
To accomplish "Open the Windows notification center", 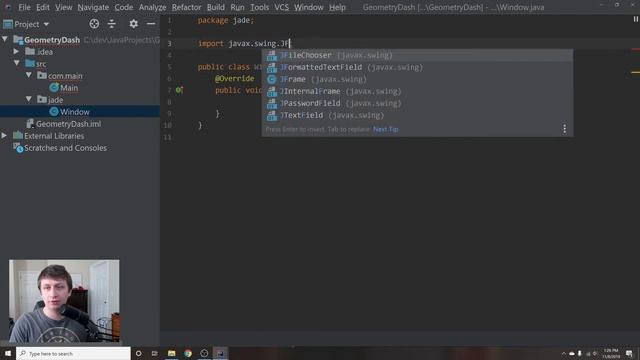I will click(x=629, y=353).
